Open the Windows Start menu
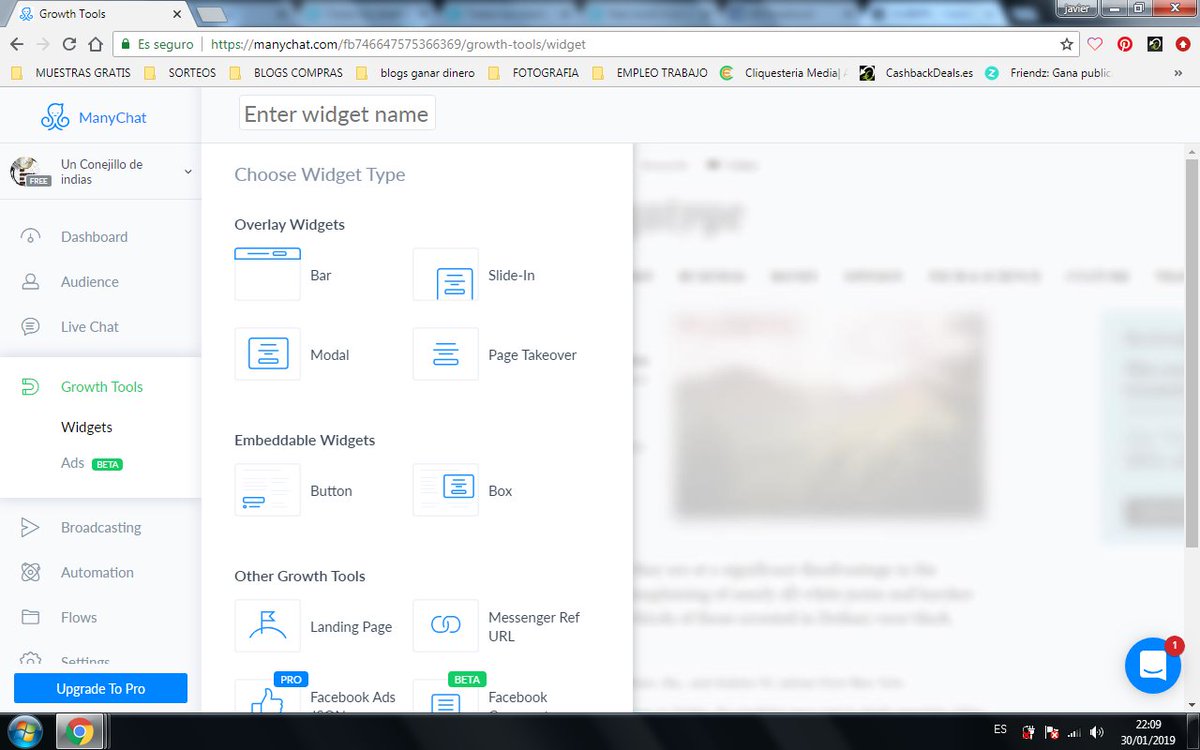The image size is (1200, 750). (23, 732)
